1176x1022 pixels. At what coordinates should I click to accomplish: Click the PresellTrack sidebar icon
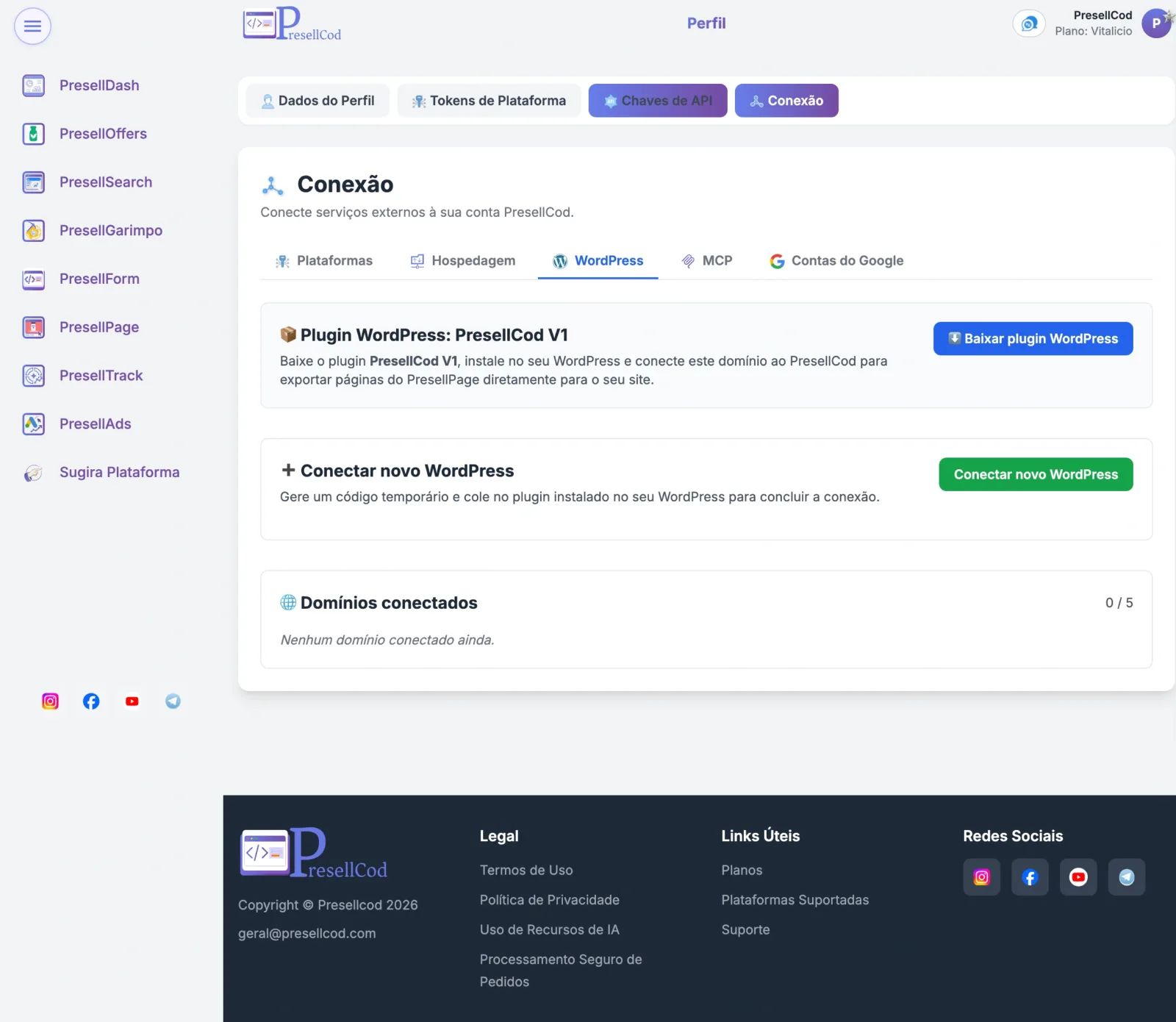coord(34,376)
